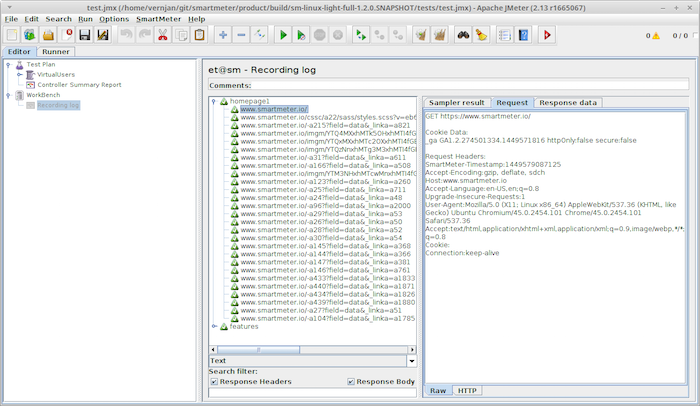
Task: Open the Run menu
Action: tap(85, 19)
